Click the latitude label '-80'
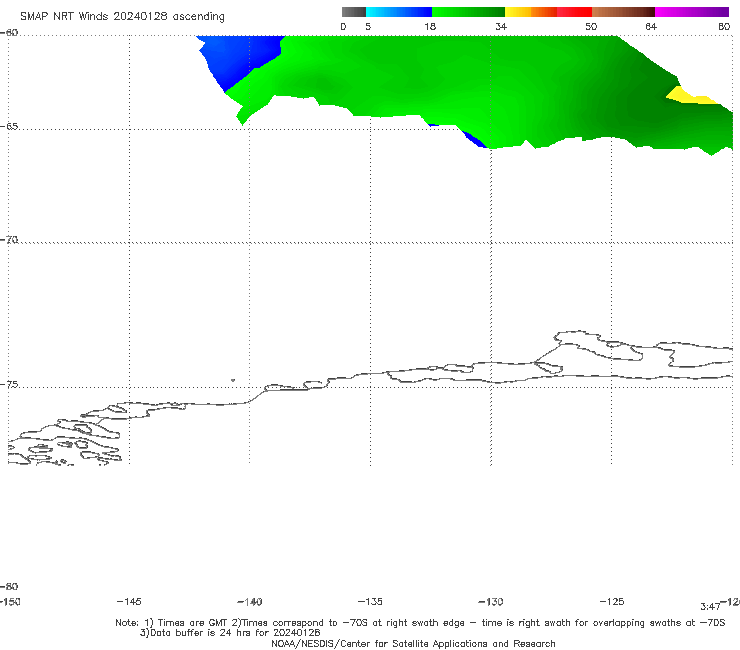This screenshot has height=650, width=740. [x=9, y=586]
